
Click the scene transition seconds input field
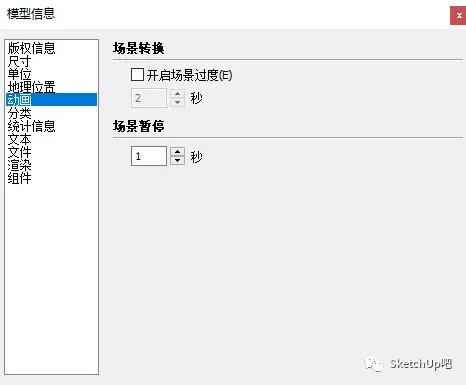[149, 98]
